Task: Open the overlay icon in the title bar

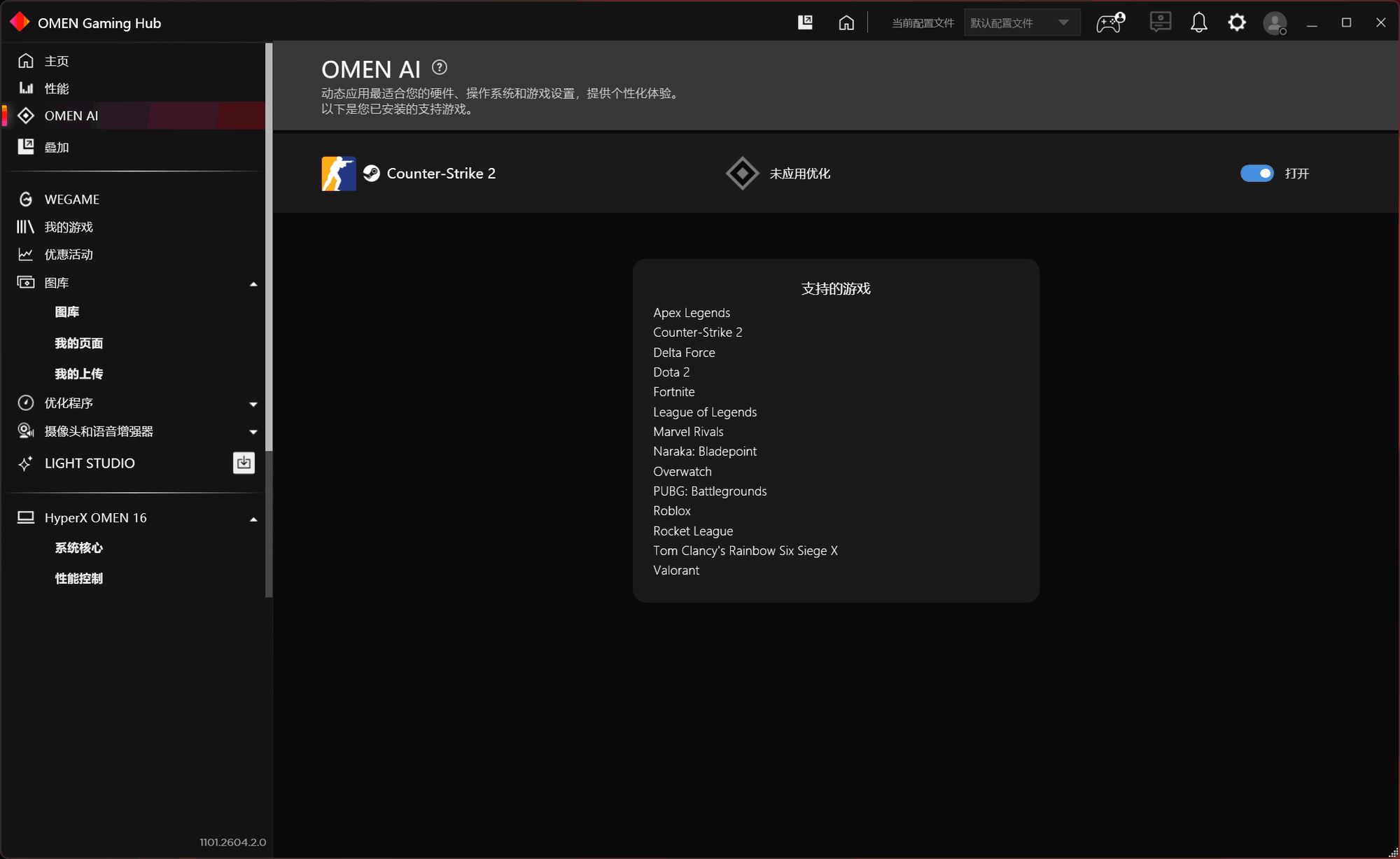Action: [805, 22]
